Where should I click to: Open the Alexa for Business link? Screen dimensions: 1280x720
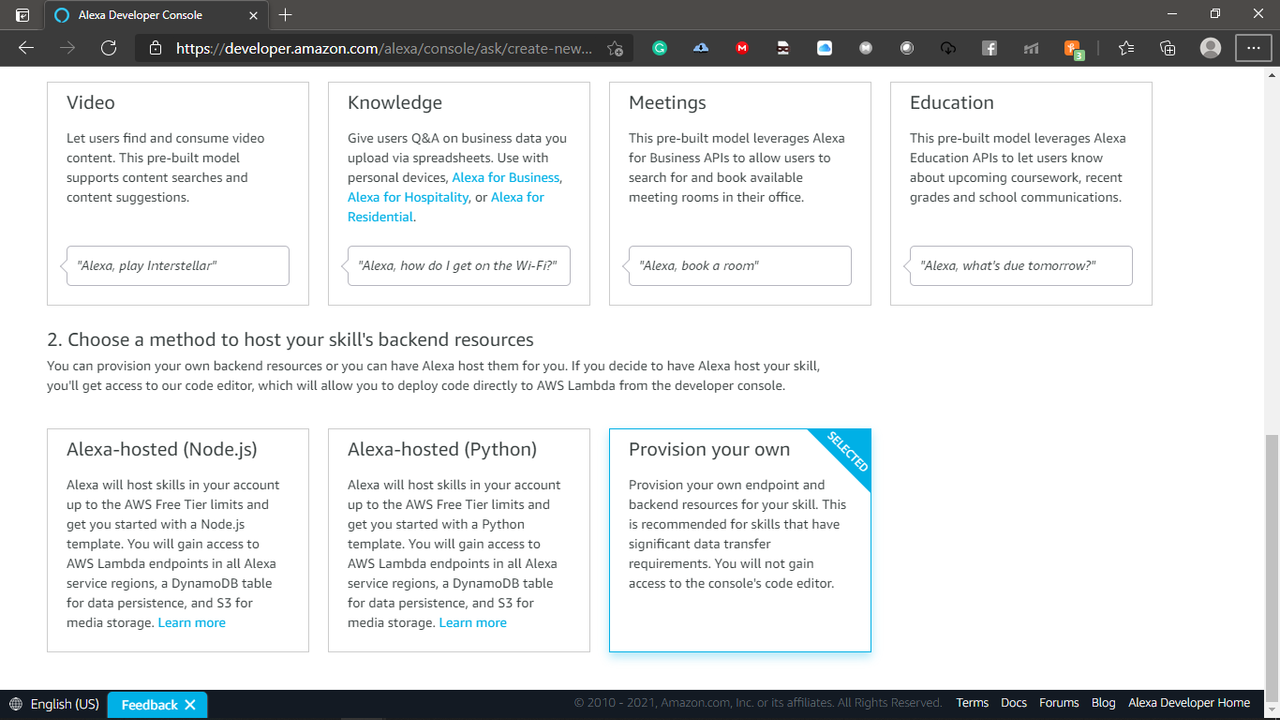coord(505,177)
